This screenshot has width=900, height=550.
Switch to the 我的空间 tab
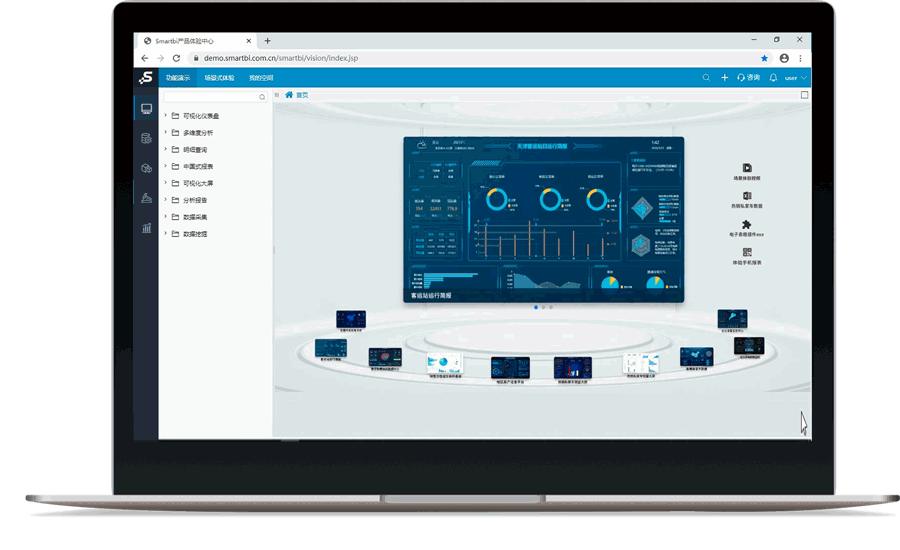point(261,78)
